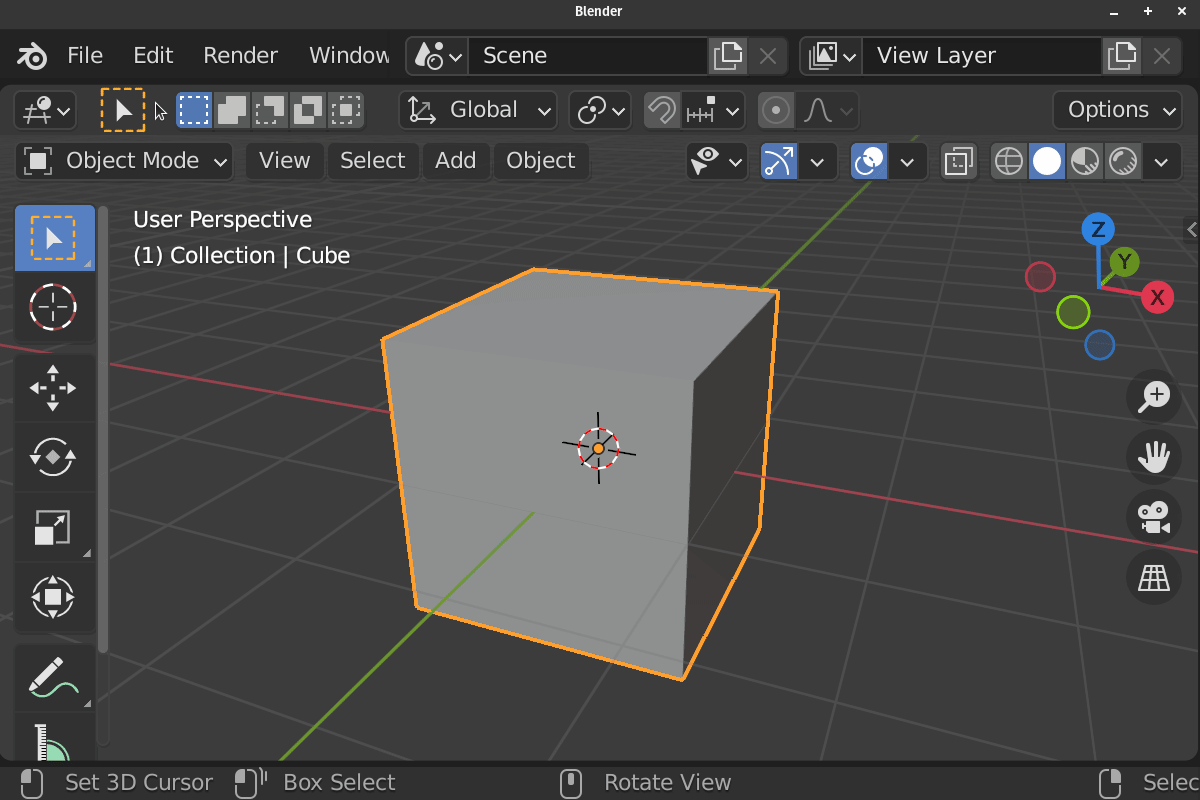This screenshot has height=800, width=1200.
Task: Select the Tweak tool icon in header
Action: pyautogui.click(x=123, y=110)
